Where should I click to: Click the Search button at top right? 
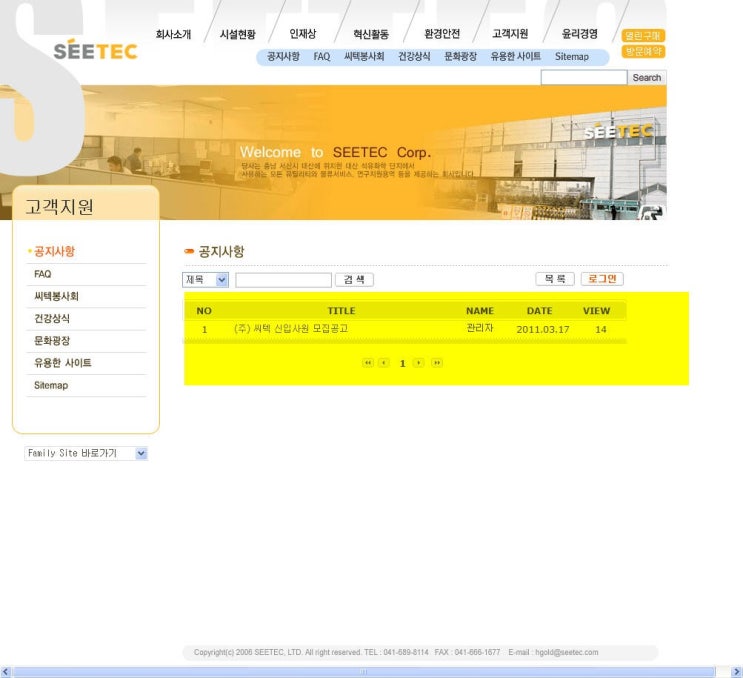(647, 77)
